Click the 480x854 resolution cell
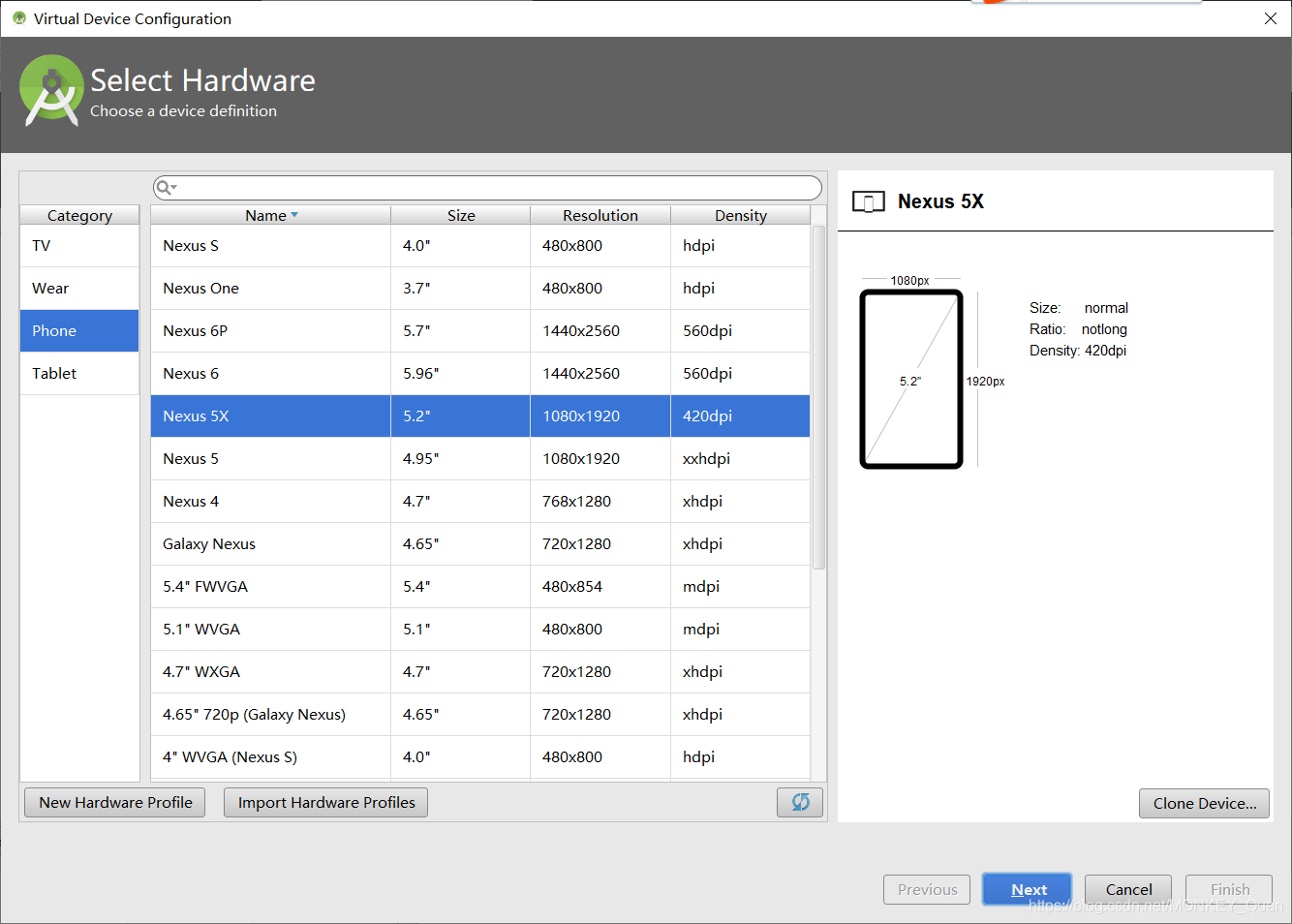Image resolution: width=1292 pixels, height=924 pixels. tap(600, 587)
